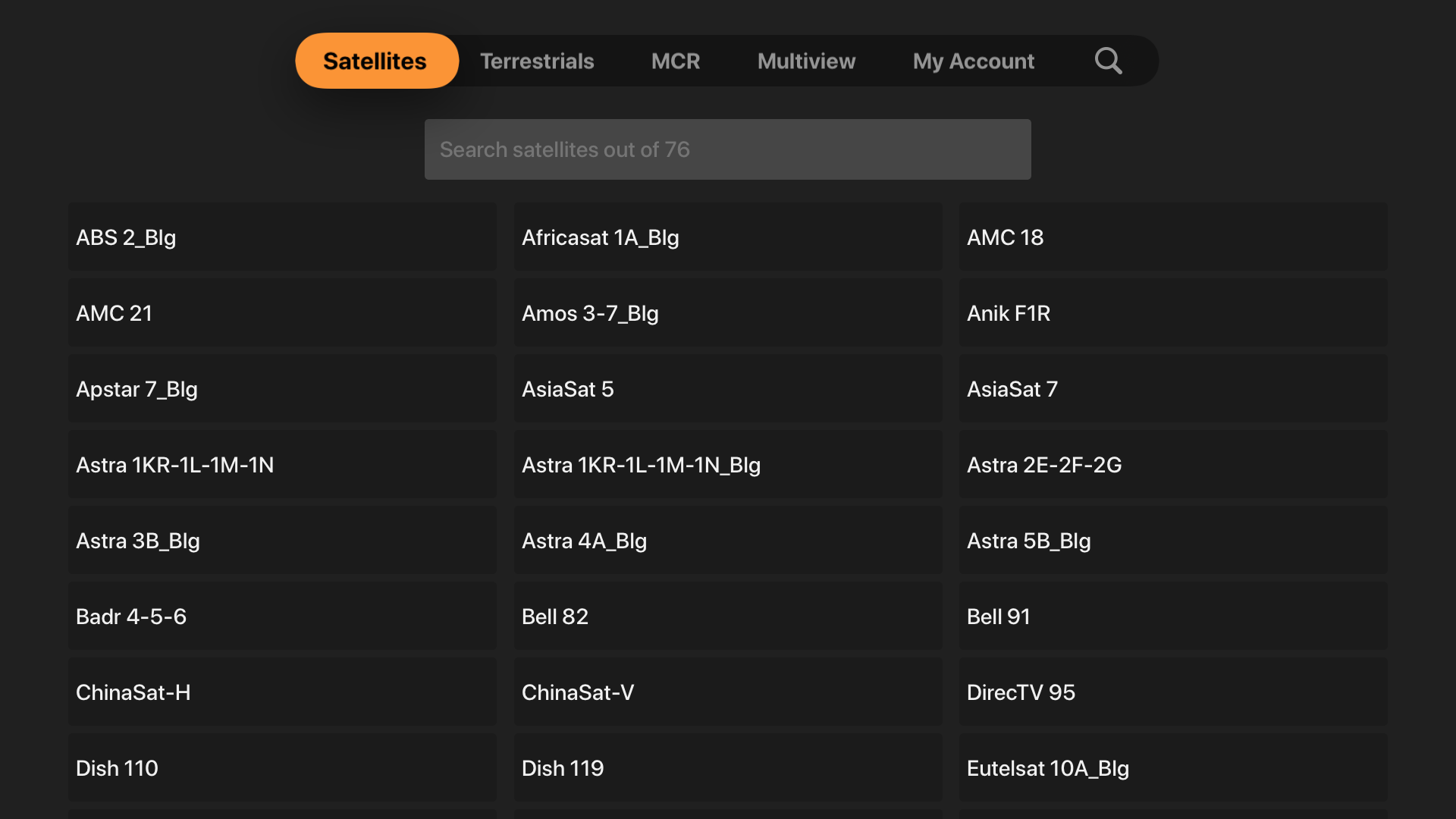Select the AsiaSat 7 entry

click(1174, 389)
